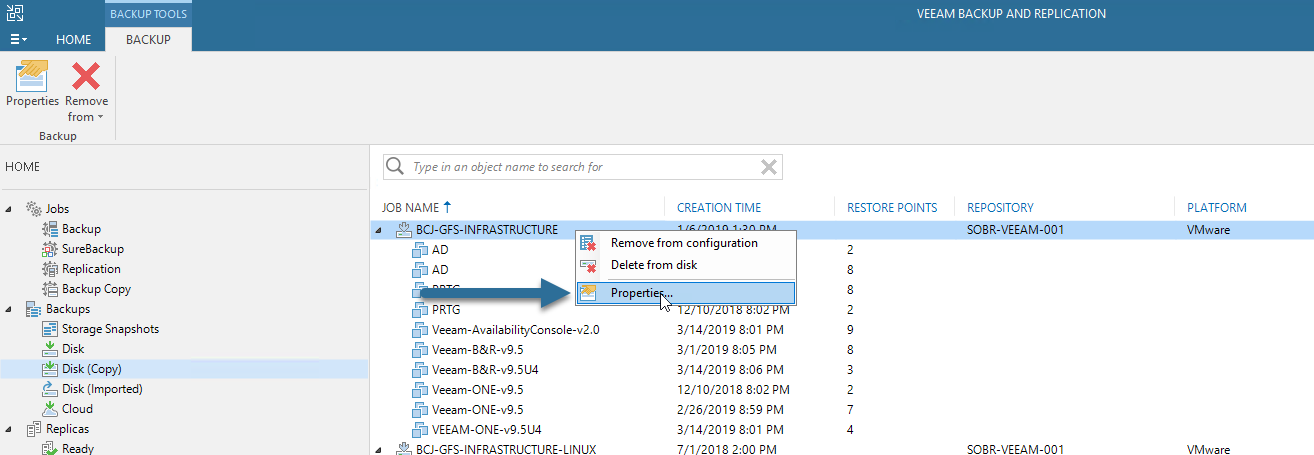Click the BCJ-GFS-INFRASTRUCTURE job icon
This screenshot has width=1314, height=455.
405,230
